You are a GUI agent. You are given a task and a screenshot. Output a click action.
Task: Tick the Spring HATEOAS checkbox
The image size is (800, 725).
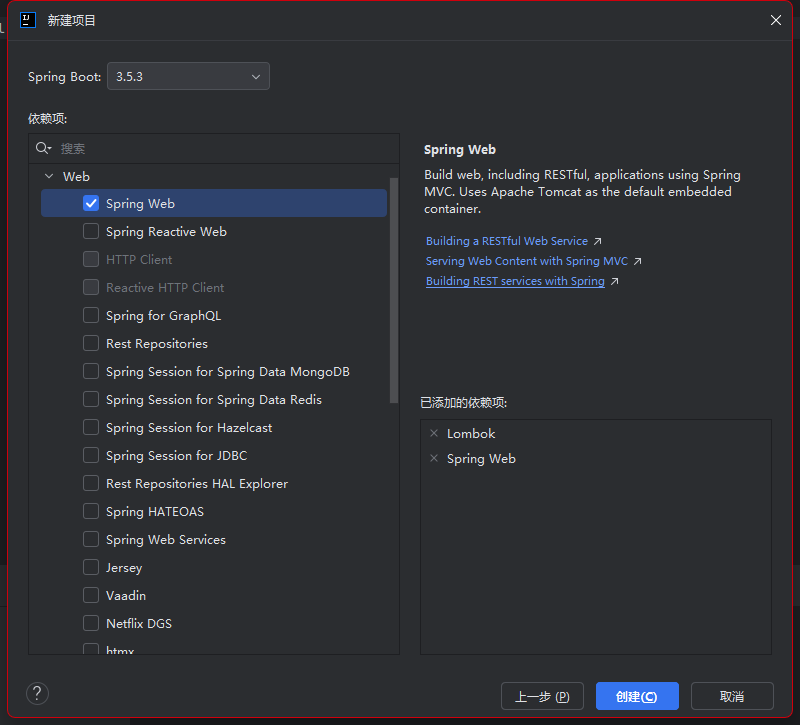pyautogui.click(x=91, y=511)
